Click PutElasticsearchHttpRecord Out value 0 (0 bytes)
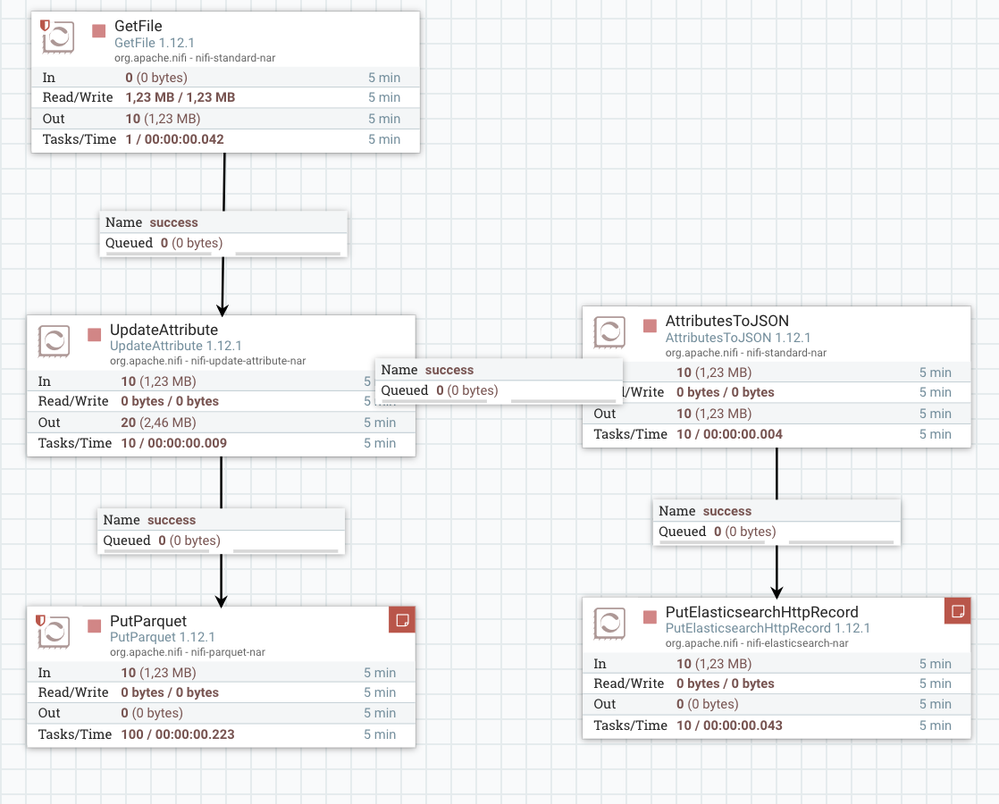 (x=708, y=705)
